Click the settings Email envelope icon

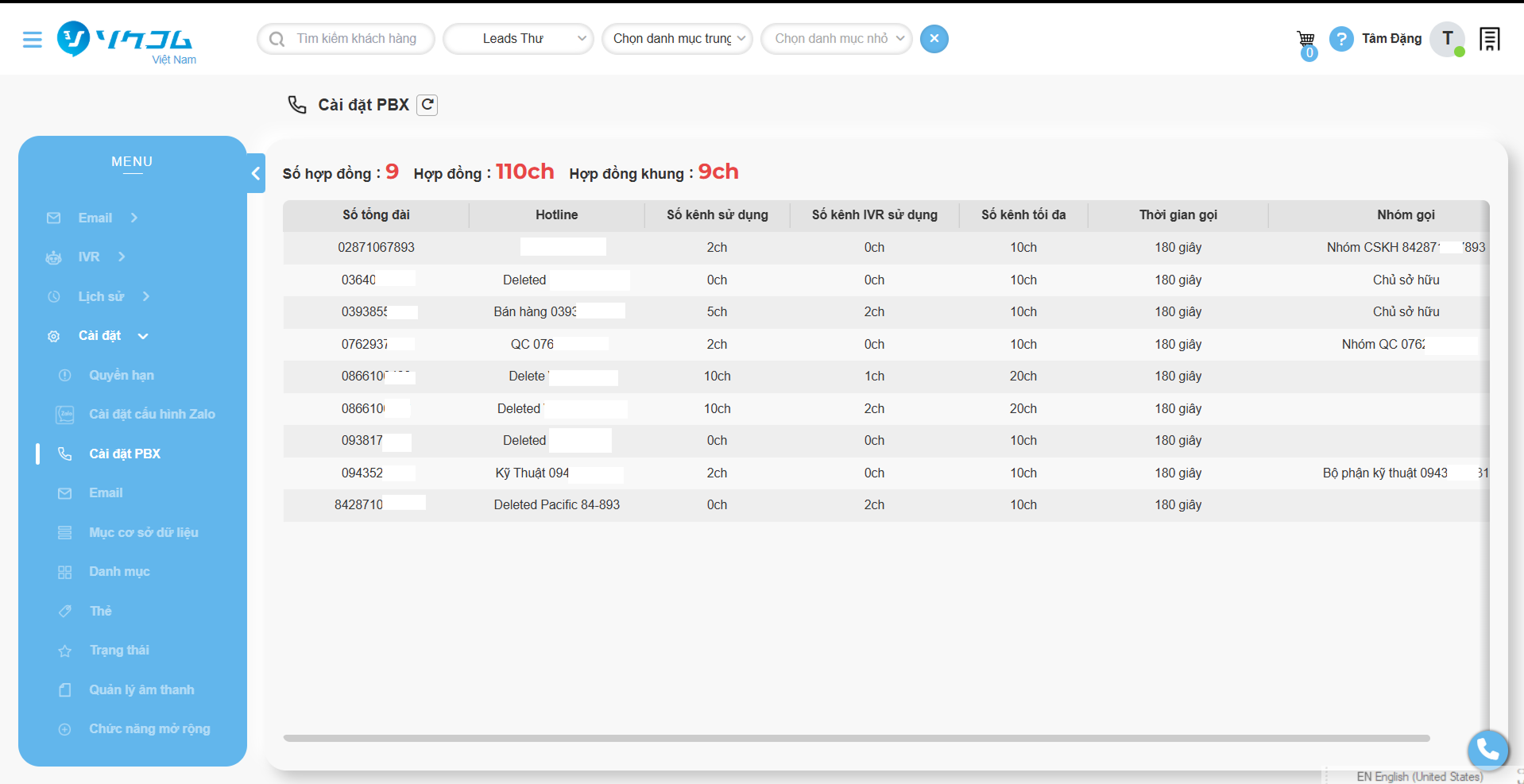[65, 493]
